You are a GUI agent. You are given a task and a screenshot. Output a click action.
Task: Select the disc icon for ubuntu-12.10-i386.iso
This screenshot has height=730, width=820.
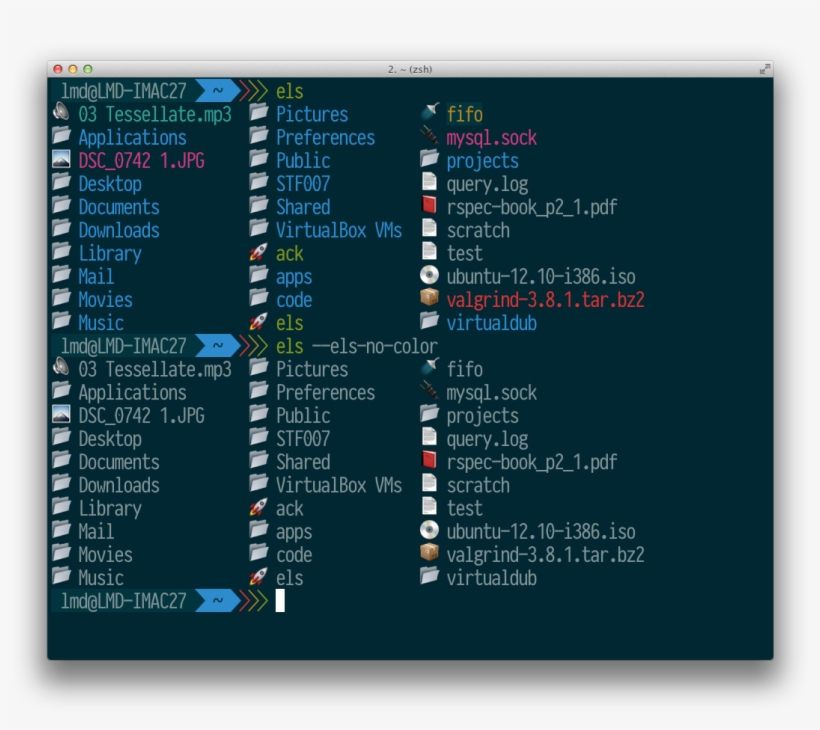pos(428,276)
